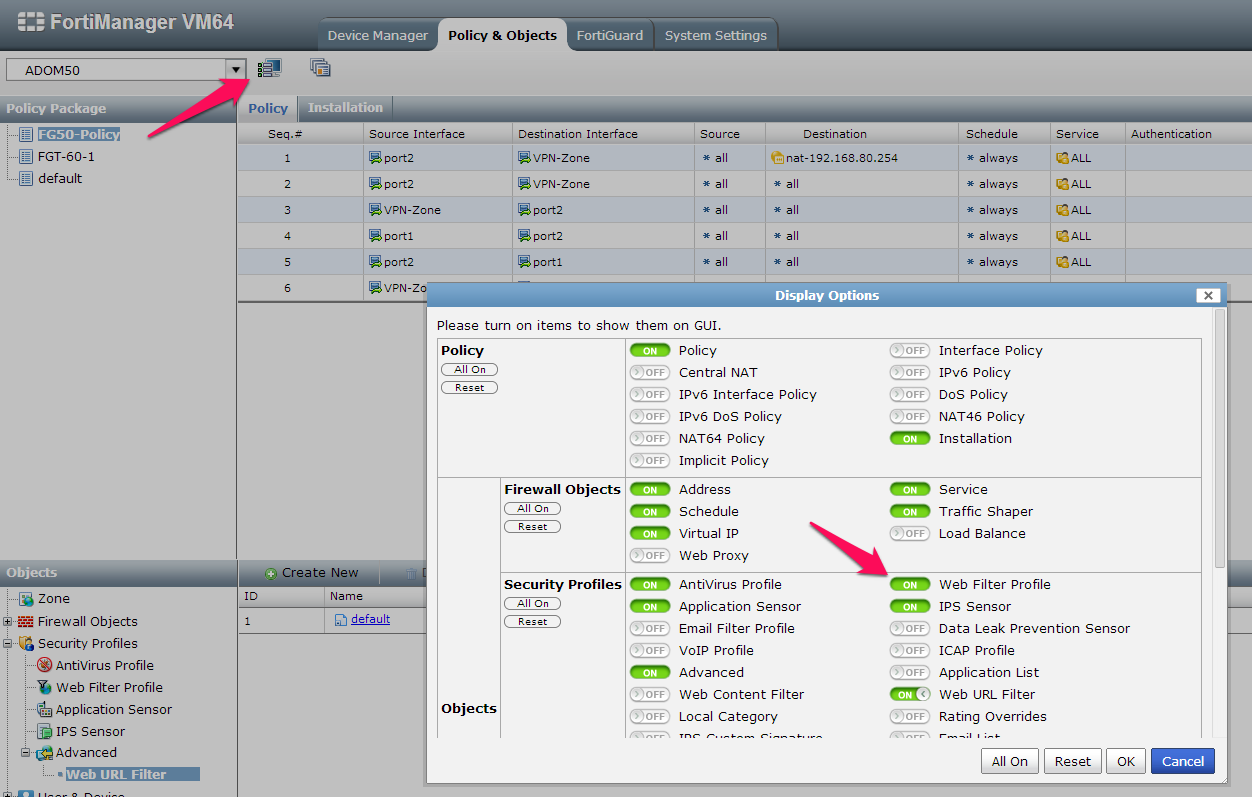Click the Display Options dialog scrollbar
1252x797 pixels.
[x=1219, y=440]
